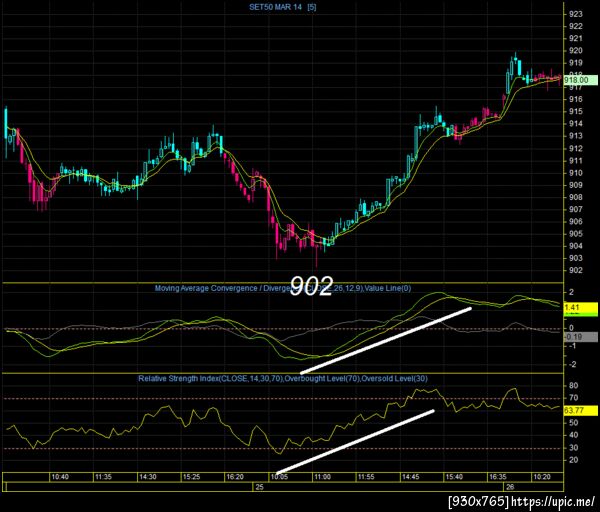
Task: Click price axis label 919
Action: tap(576, 63)
